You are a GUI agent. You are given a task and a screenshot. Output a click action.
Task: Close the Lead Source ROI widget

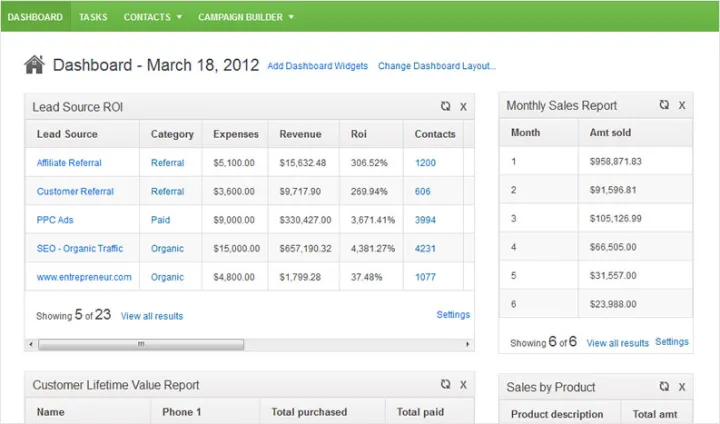click(x=463, y=106)
